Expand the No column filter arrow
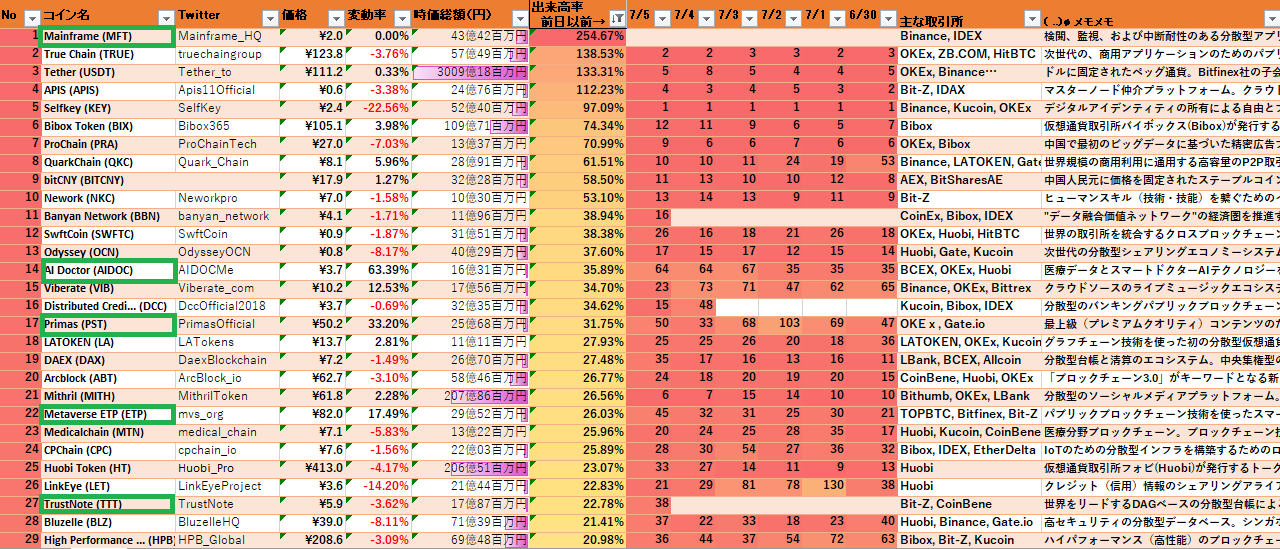The image size is (1280, 549). click(31, 18)
